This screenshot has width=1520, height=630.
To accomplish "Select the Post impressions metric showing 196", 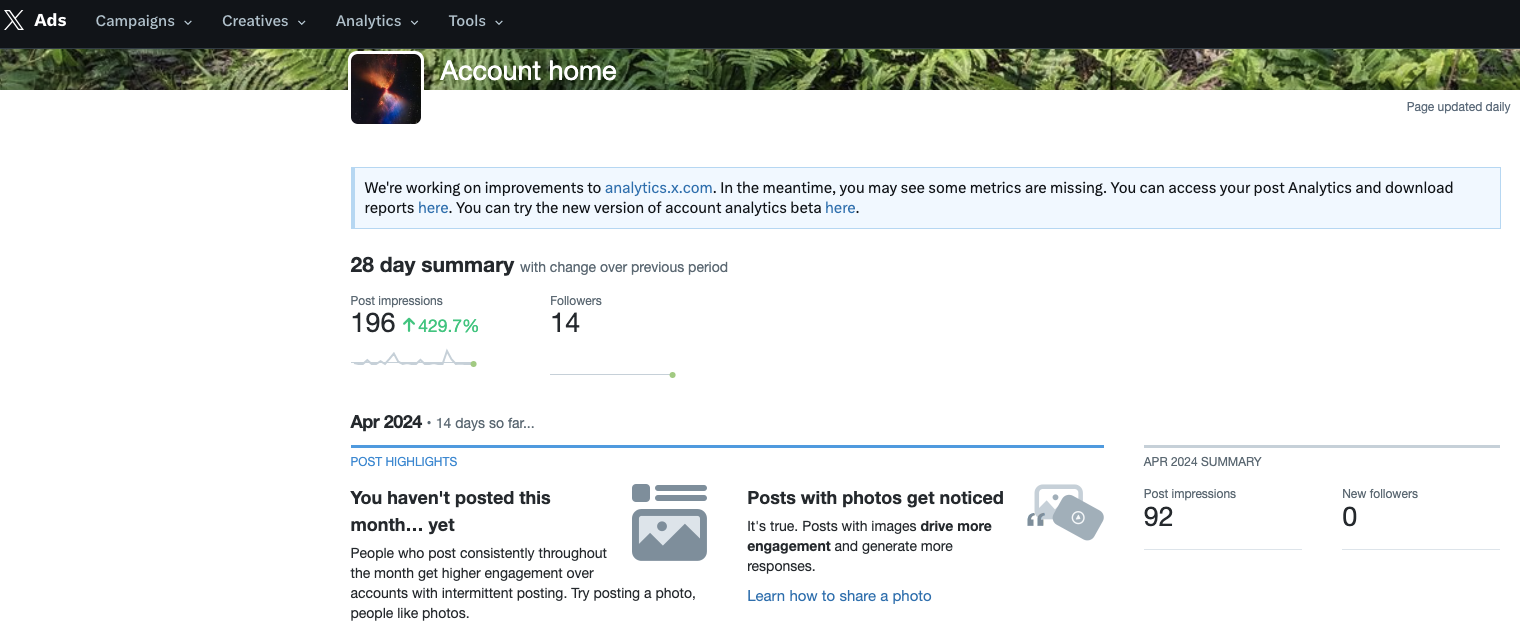I will coord(371,322).
